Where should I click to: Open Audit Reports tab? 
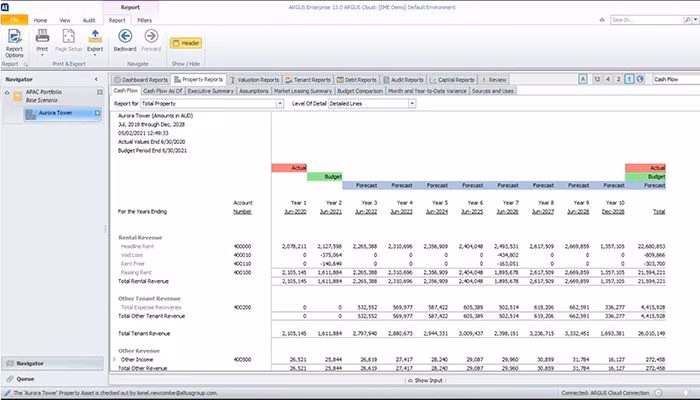403,79
